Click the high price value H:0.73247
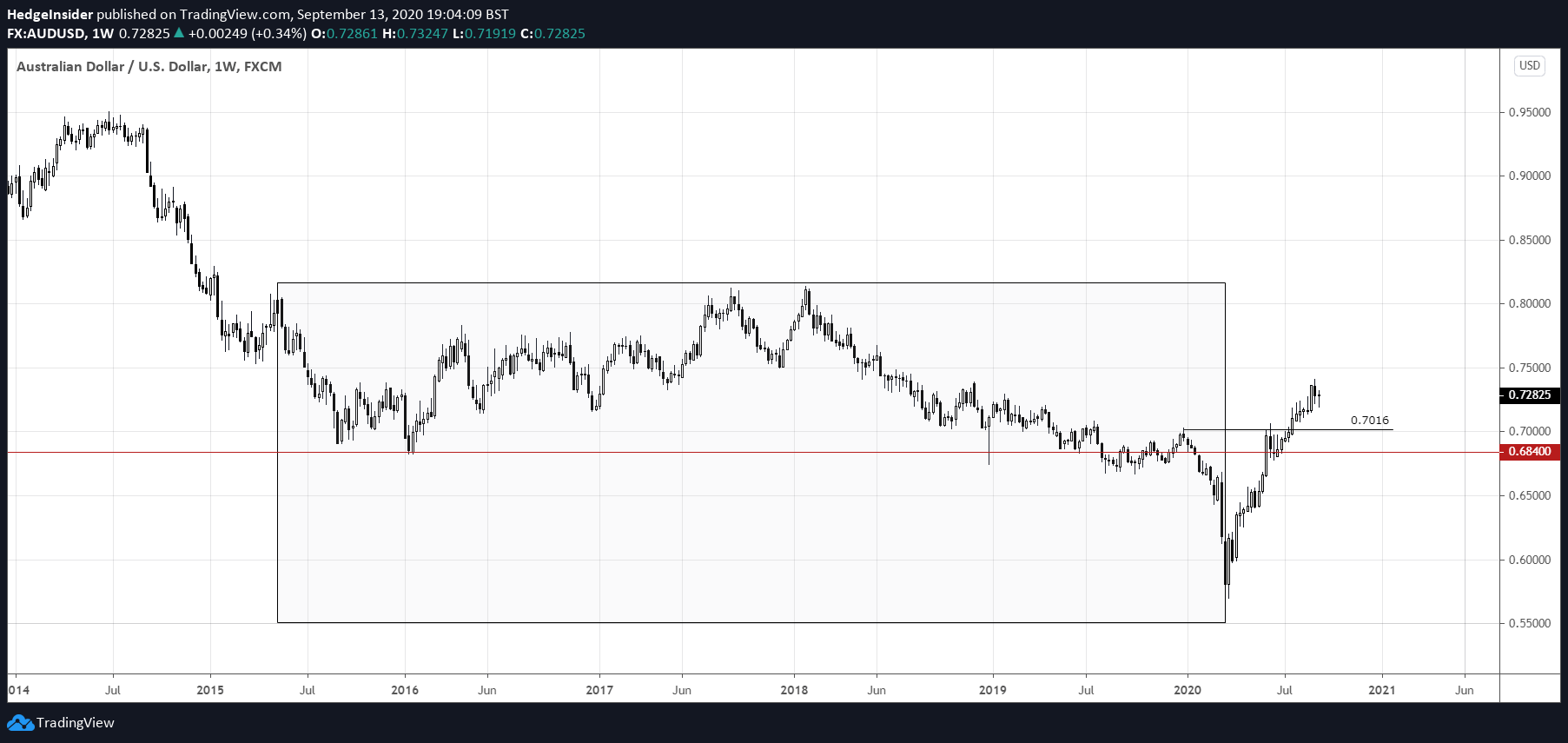 coord(415,34)
